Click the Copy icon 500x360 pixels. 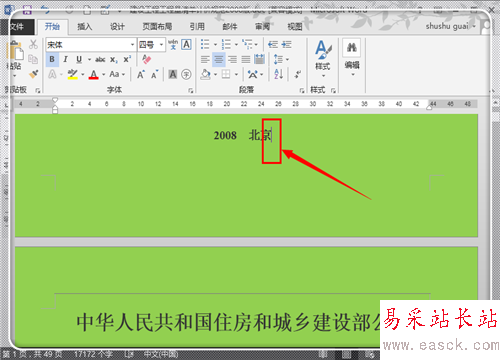(33, 59)
